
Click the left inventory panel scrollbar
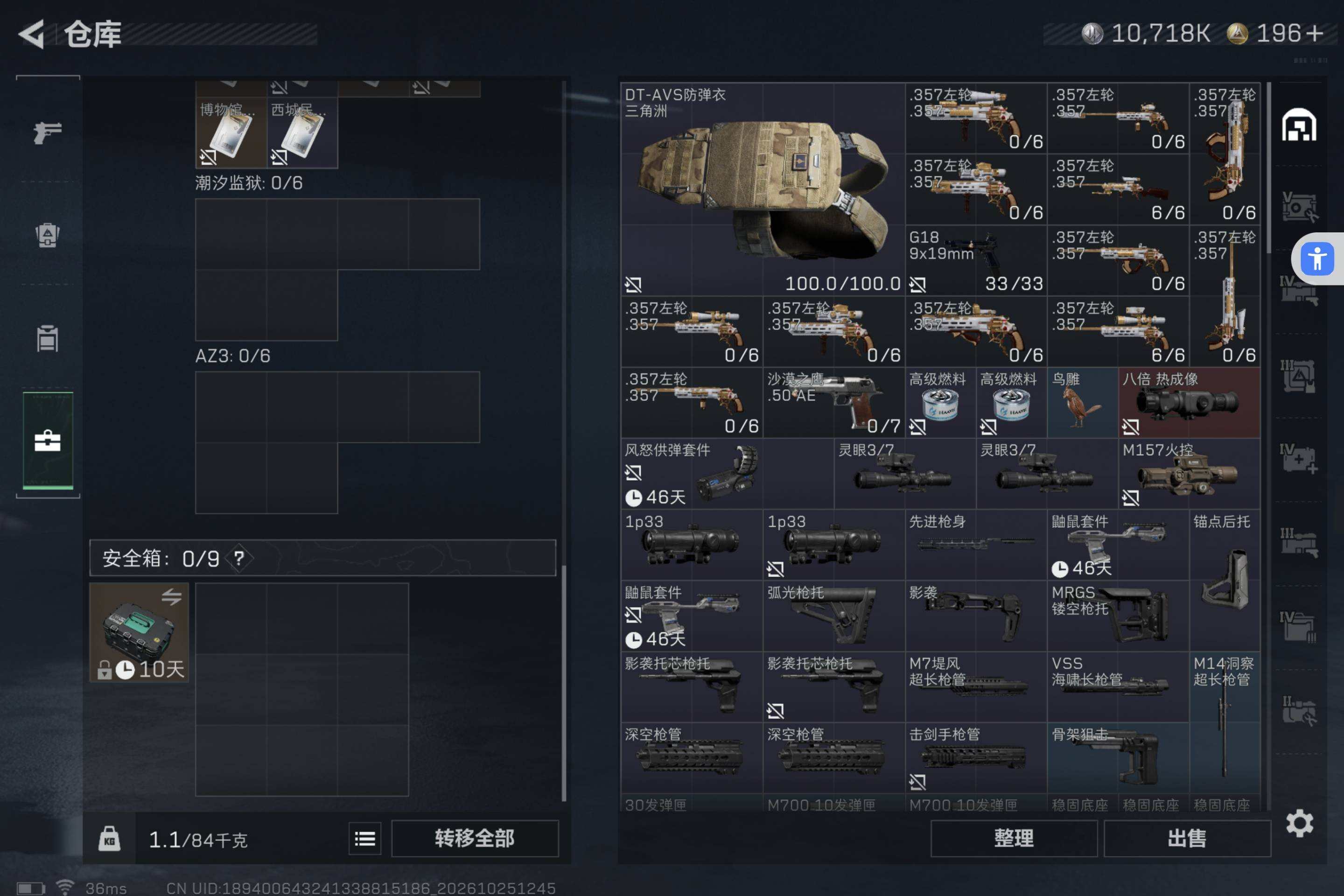click(564, 683)
